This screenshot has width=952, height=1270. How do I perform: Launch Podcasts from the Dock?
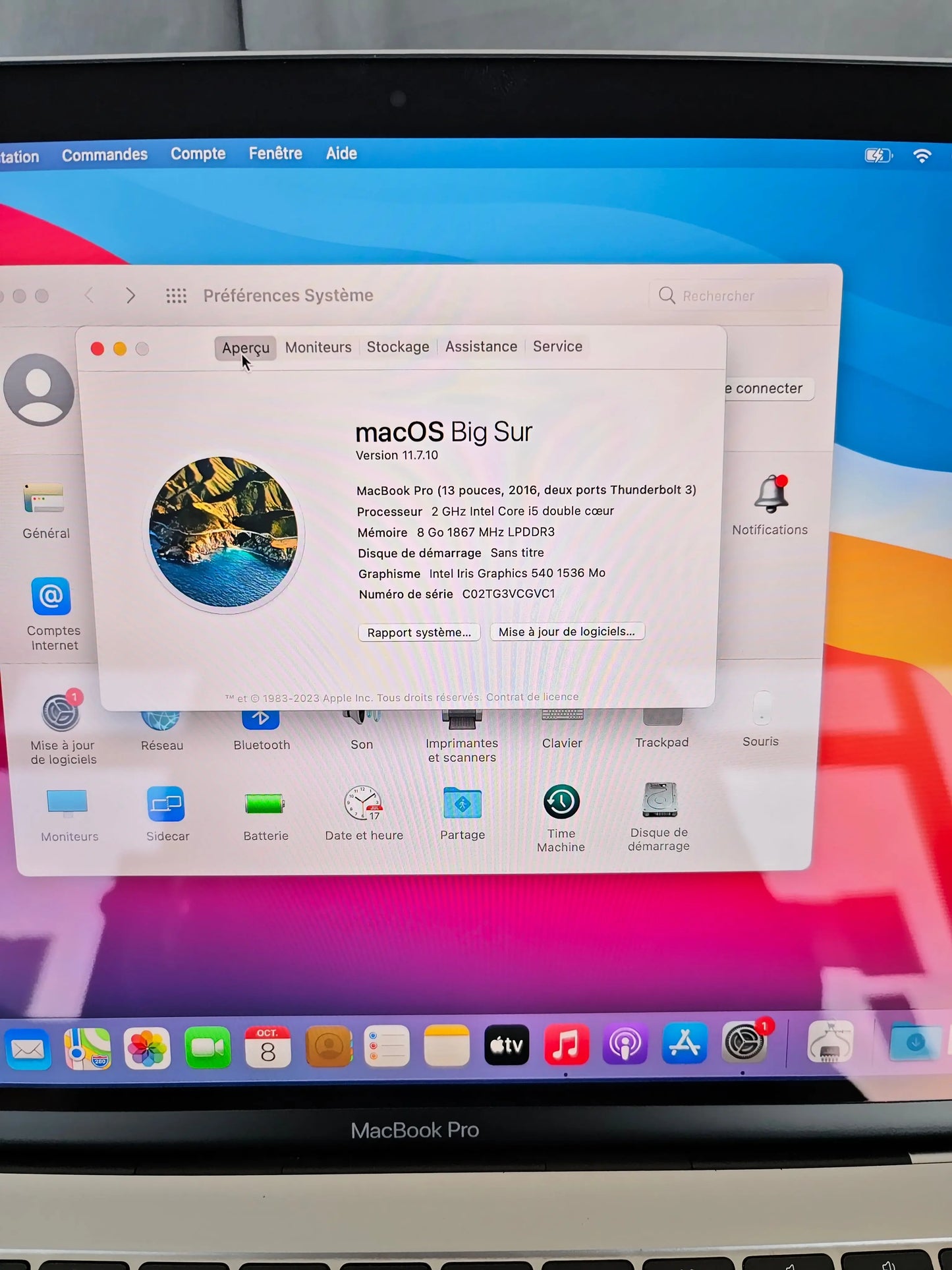(625, 1044)
